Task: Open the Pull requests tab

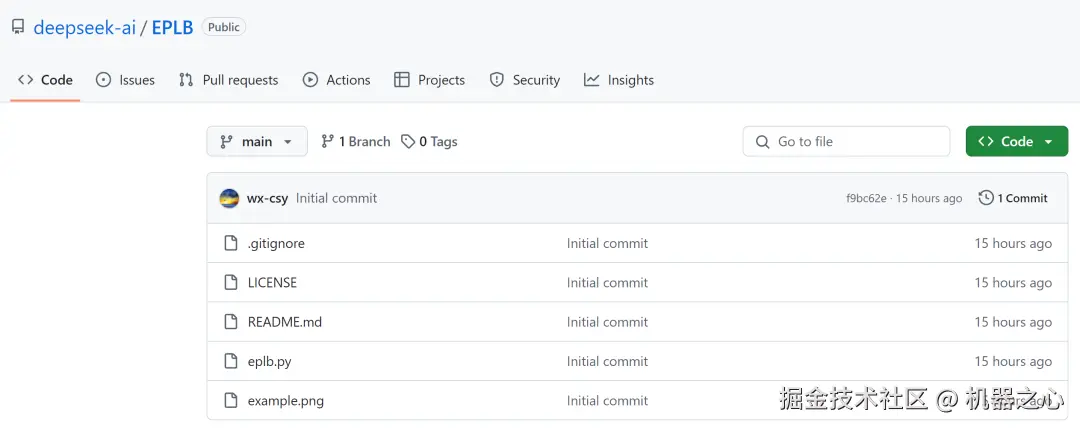Action: [229, 80]
